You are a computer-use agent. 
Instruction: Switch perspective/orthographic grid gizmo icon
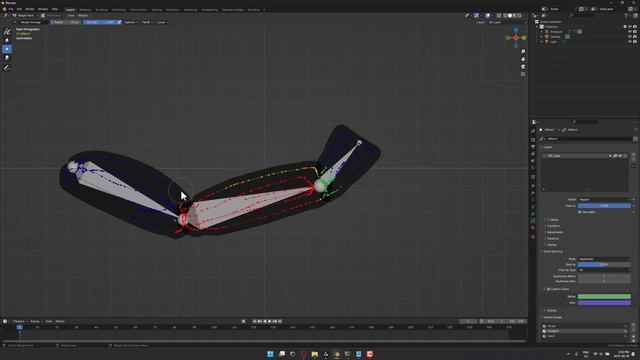point(523,74)
